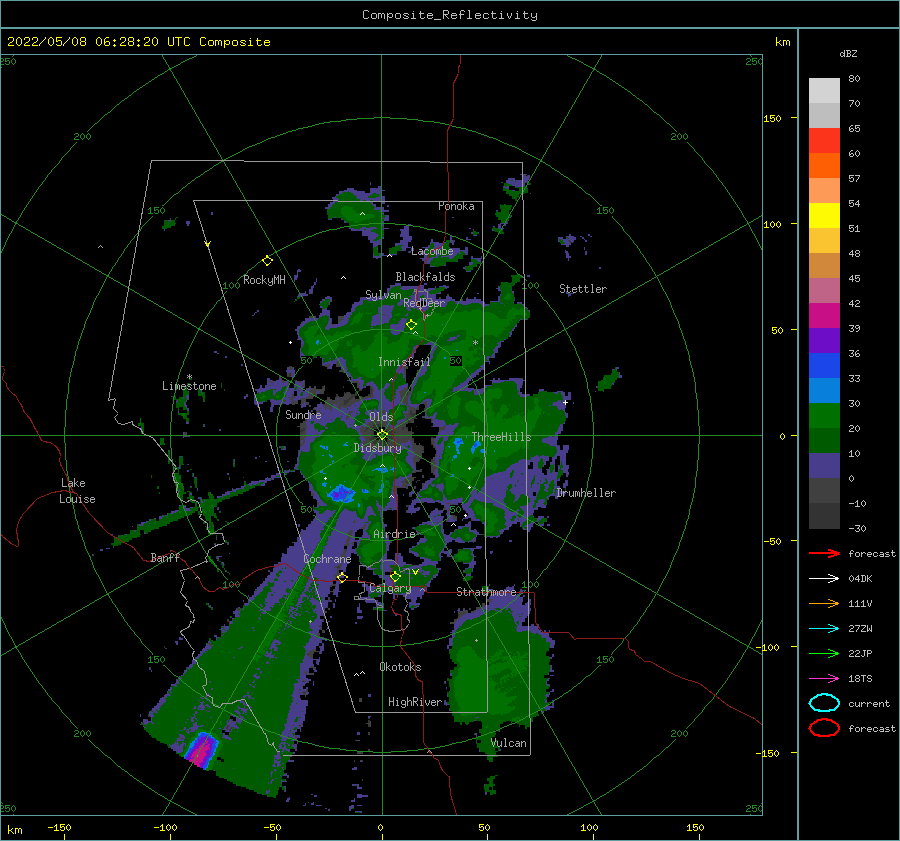Screen dimensions: 900x841
Task: Click the HighRiver label
Action: 414,702
